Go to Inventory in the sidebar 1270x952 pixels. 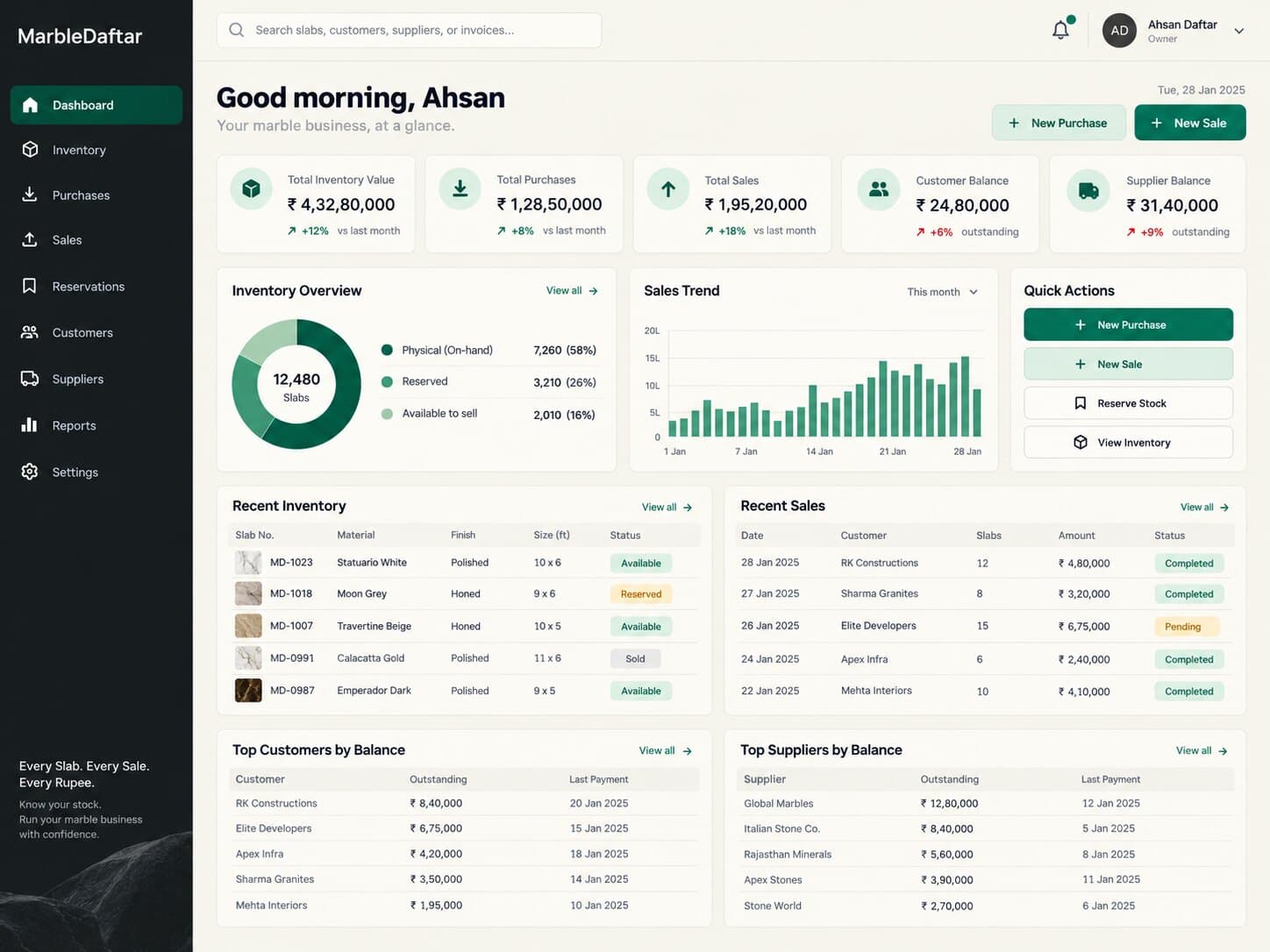click(96, 150)
